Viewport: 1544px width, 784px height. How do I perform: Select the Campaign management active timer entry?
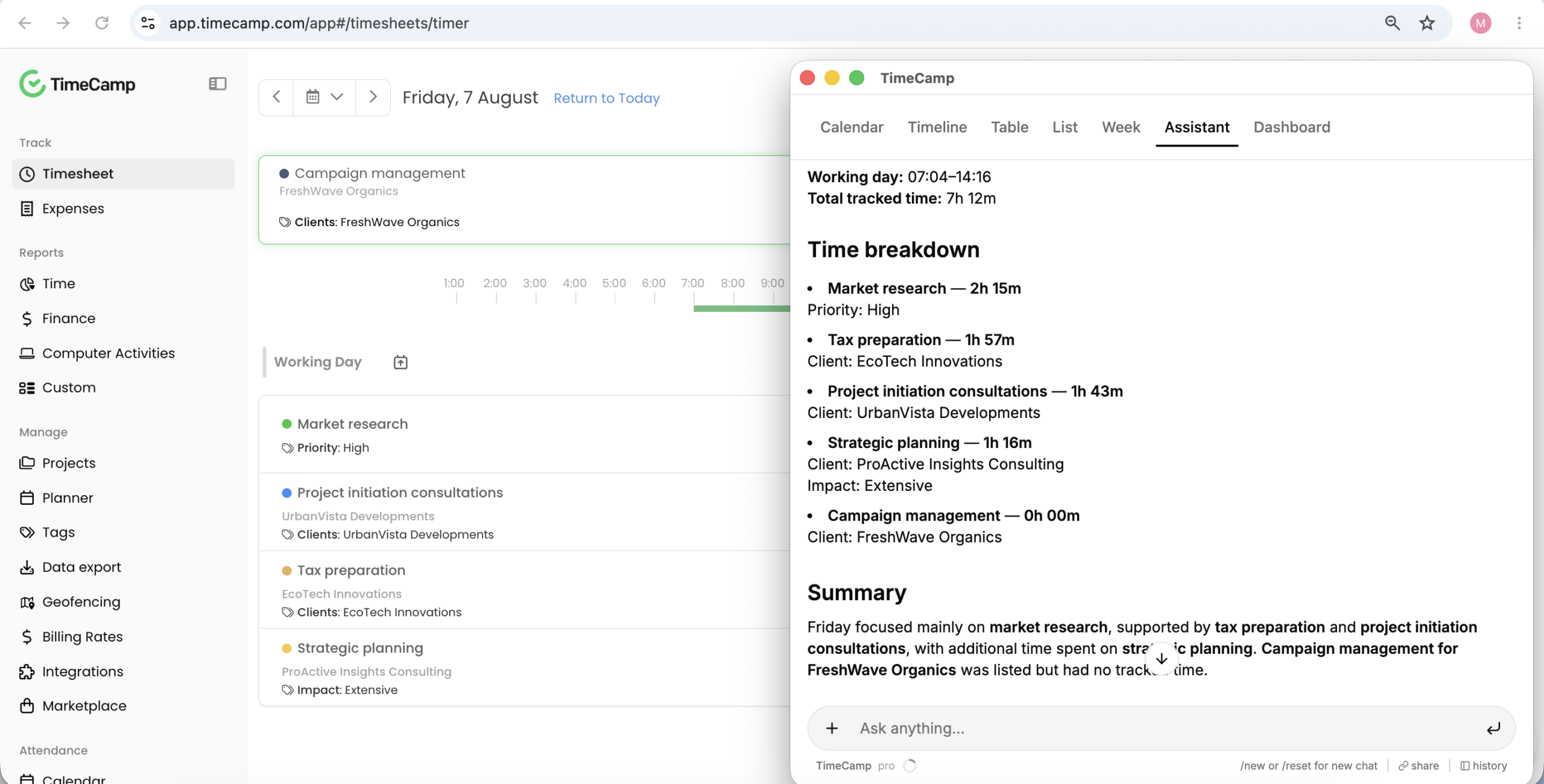524,200
